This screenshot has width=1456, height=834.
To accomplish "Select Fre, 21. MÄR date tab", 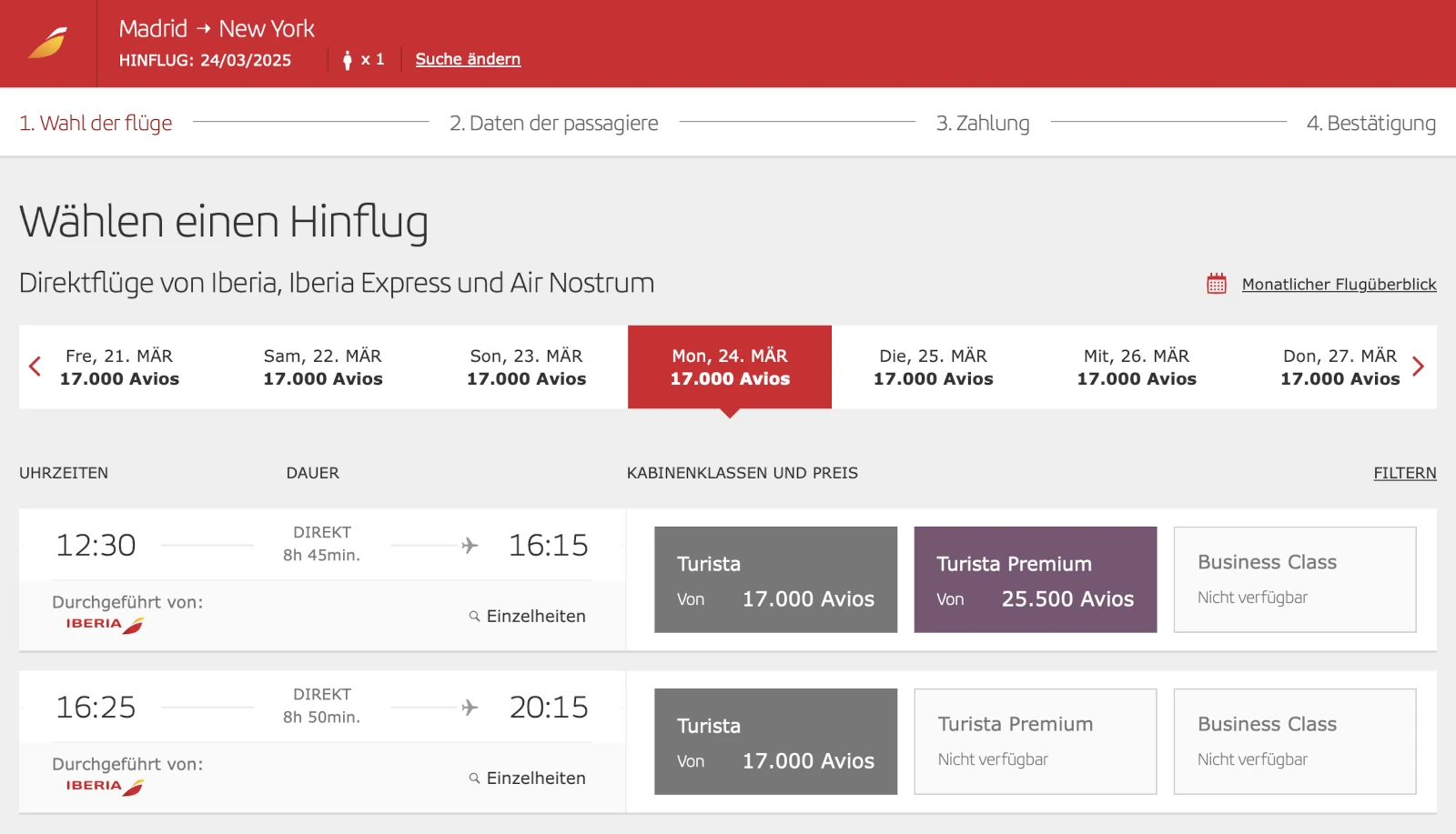I will tap(119, 367).
